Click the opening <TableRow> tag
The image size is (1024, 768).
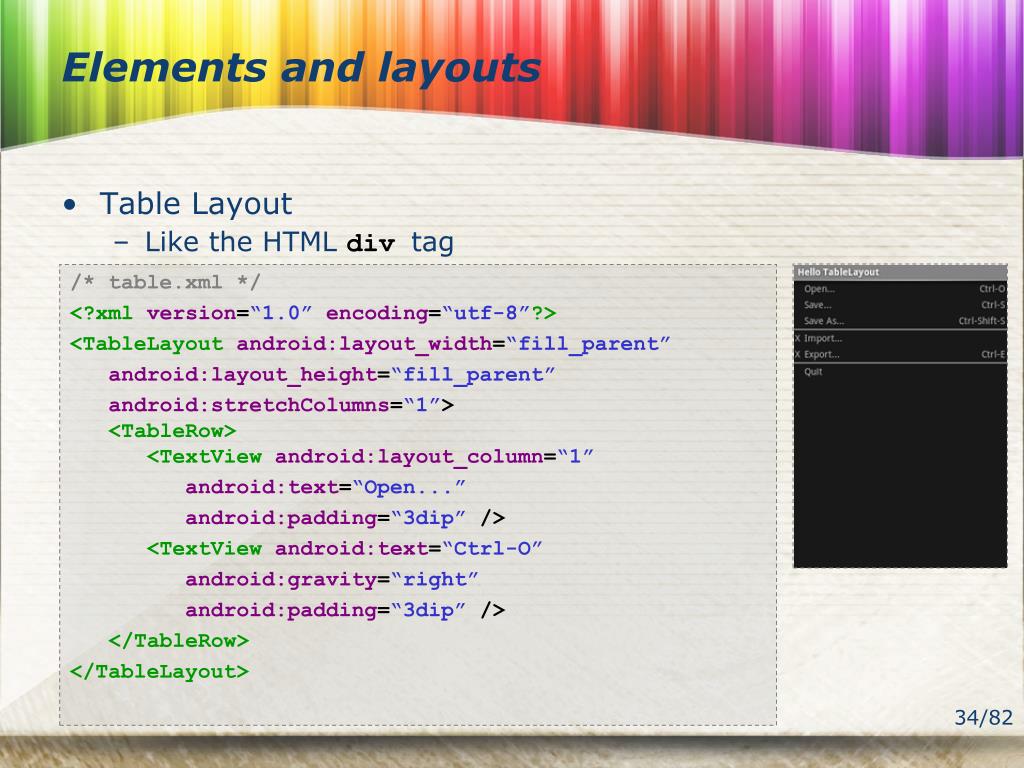[x=172, y=431]
